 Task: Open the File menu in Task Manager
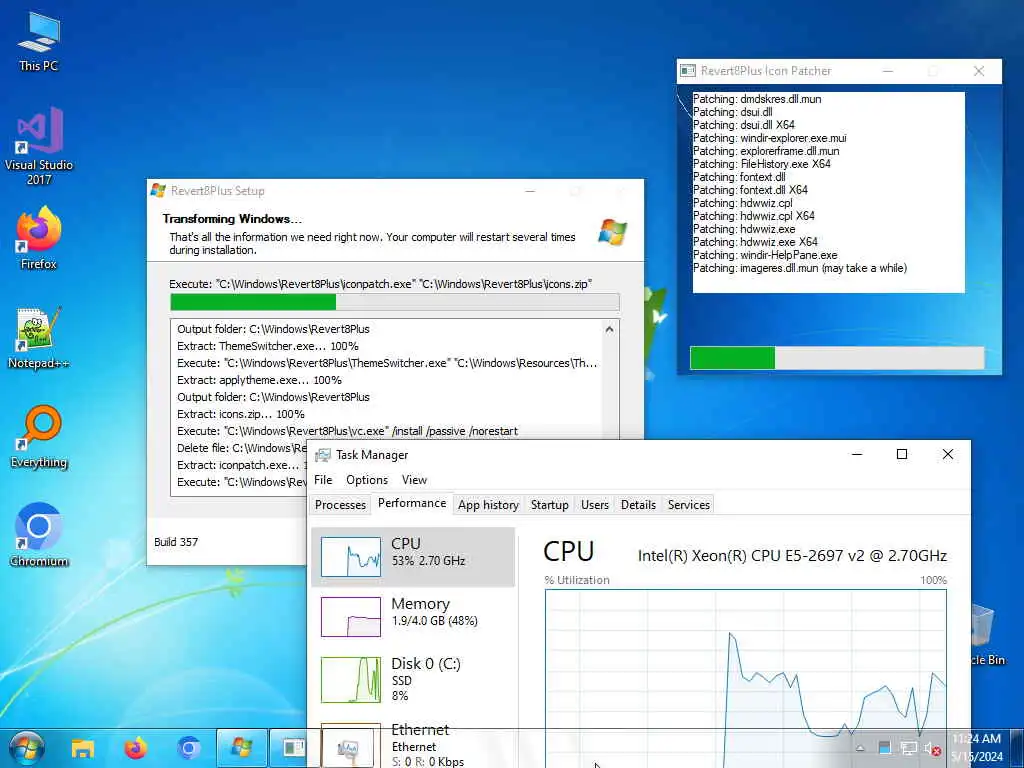coord(323,480)
